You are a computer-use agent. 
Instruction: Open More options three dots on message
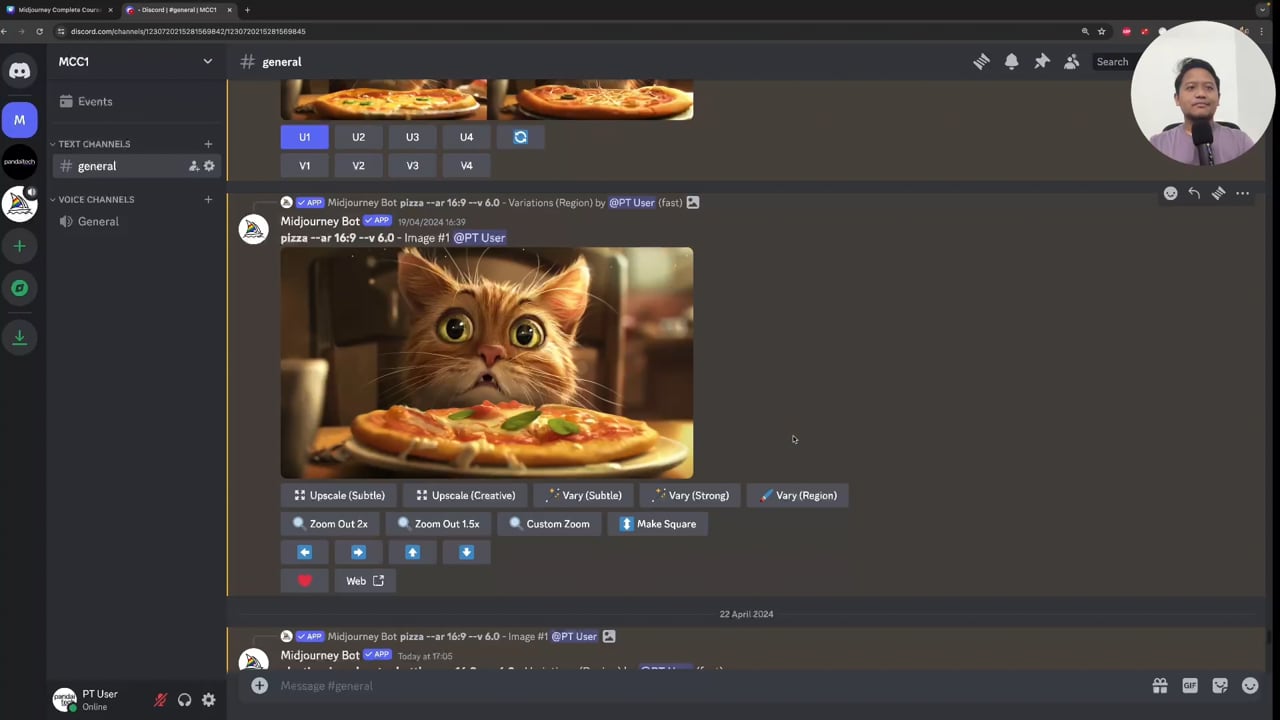click(1242, 193)
